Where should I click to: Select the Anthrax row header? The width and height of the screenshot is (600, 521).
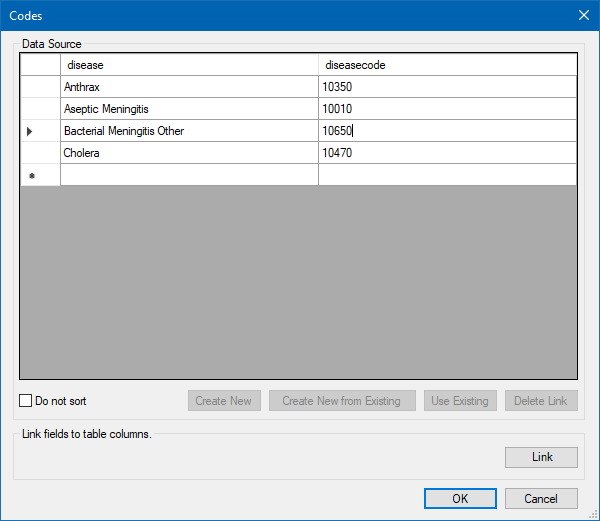coord(40,87)
